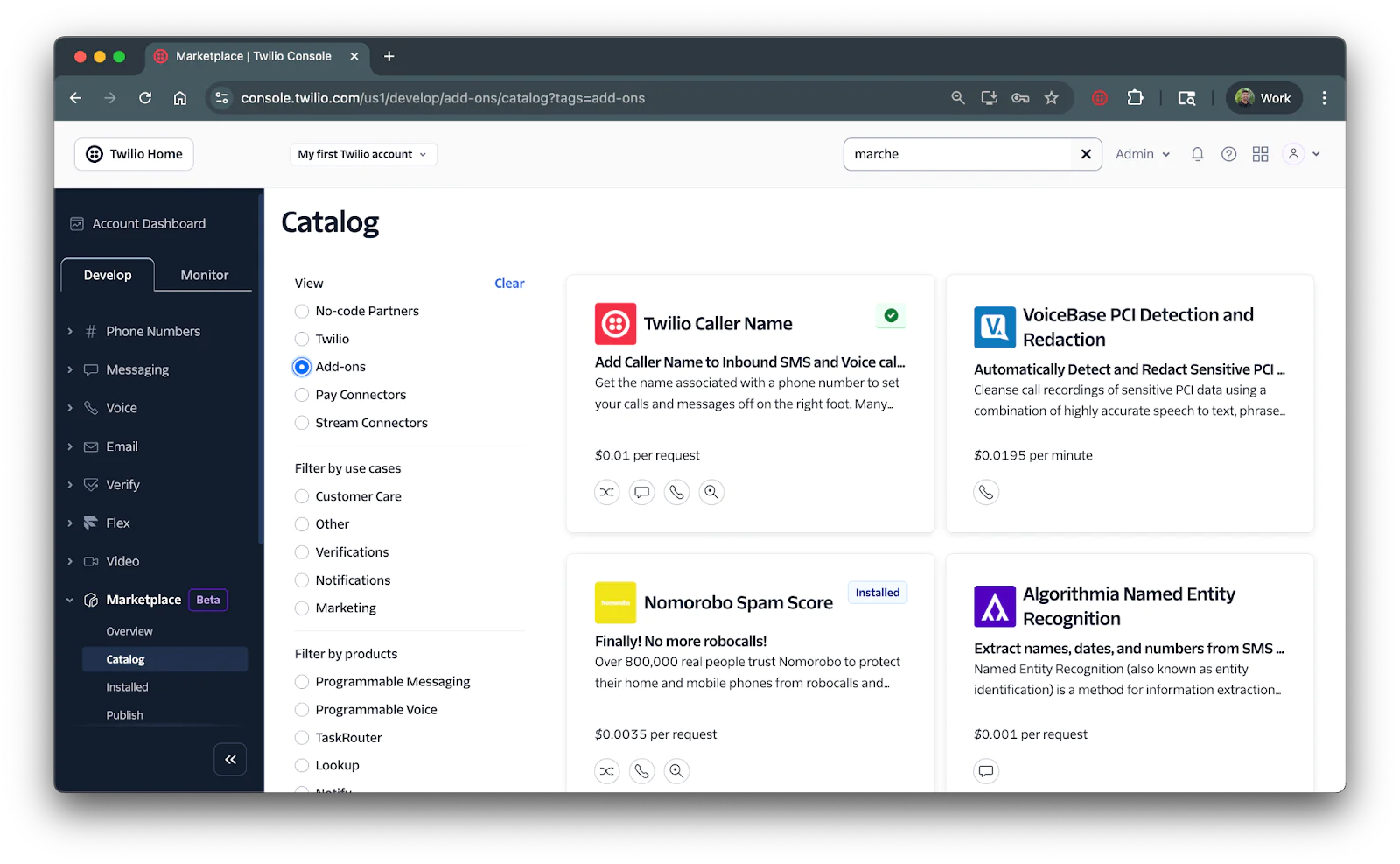Click the green verified badge on Twilio Caller Name
1400x864 pixels.
pos(891,316)
